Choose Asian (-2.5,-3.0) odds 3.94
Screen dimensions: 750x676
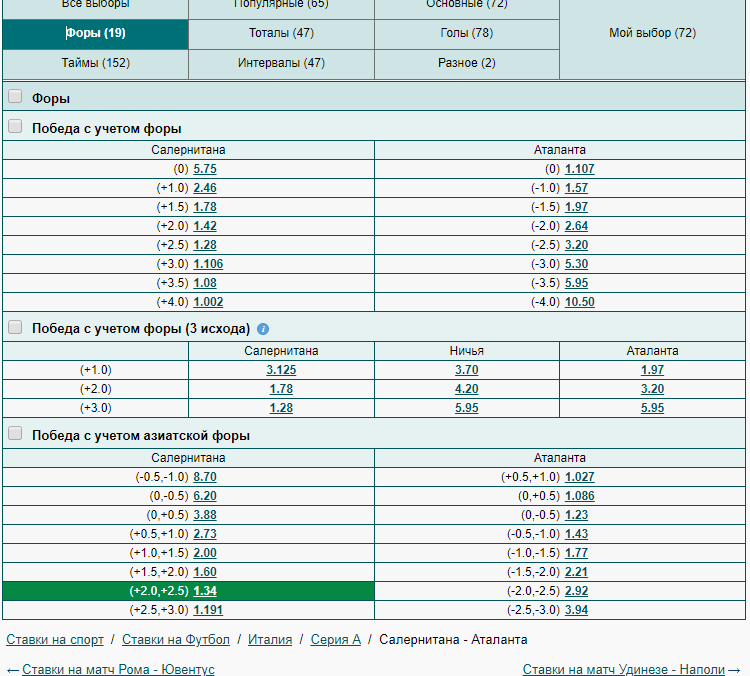576,610
